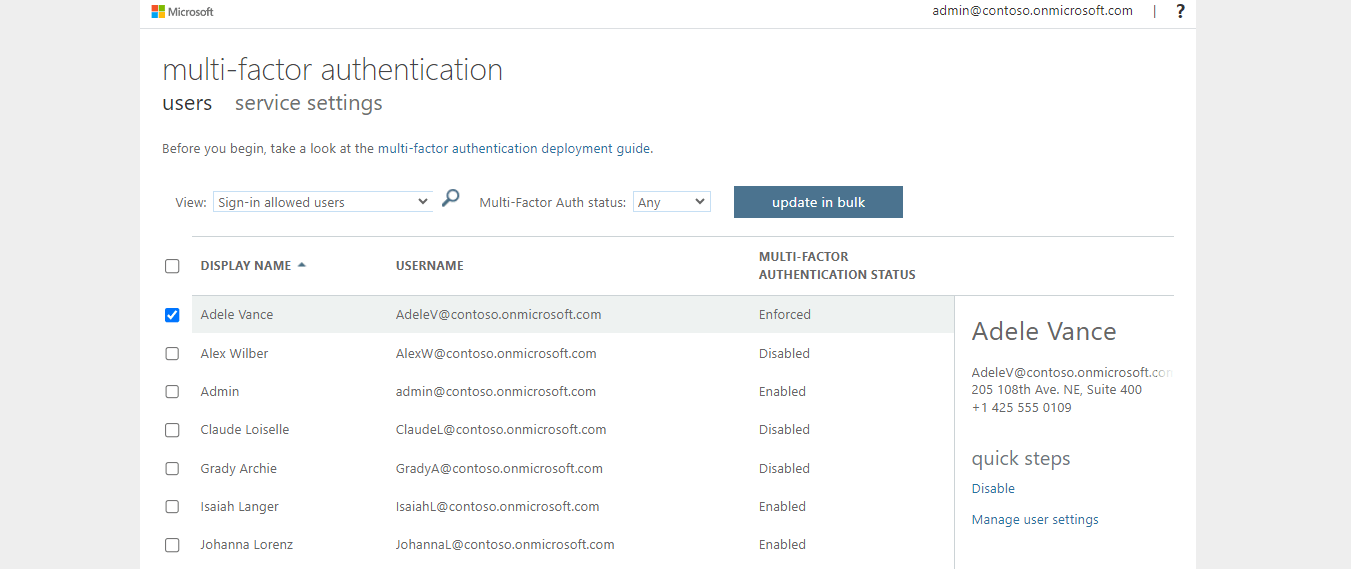Click address 205 108th Ave. NE, Suite 400
This screenshot has height=569, width=1351.
[x=1057, y=390]
